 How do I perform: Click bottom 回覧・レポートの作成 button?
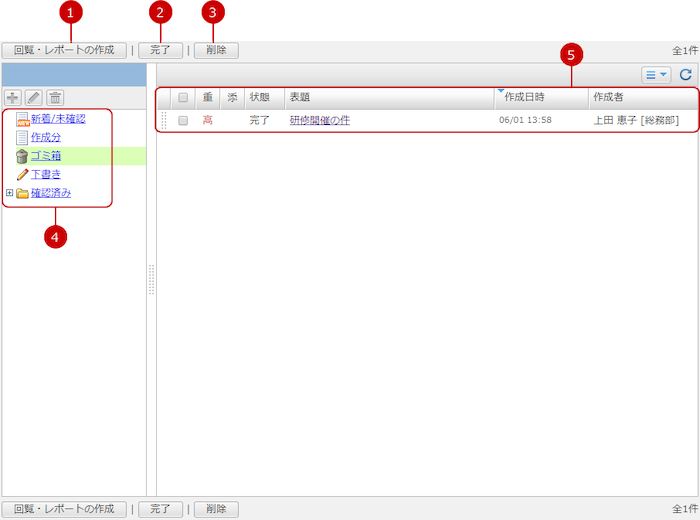tap(64, 509)
